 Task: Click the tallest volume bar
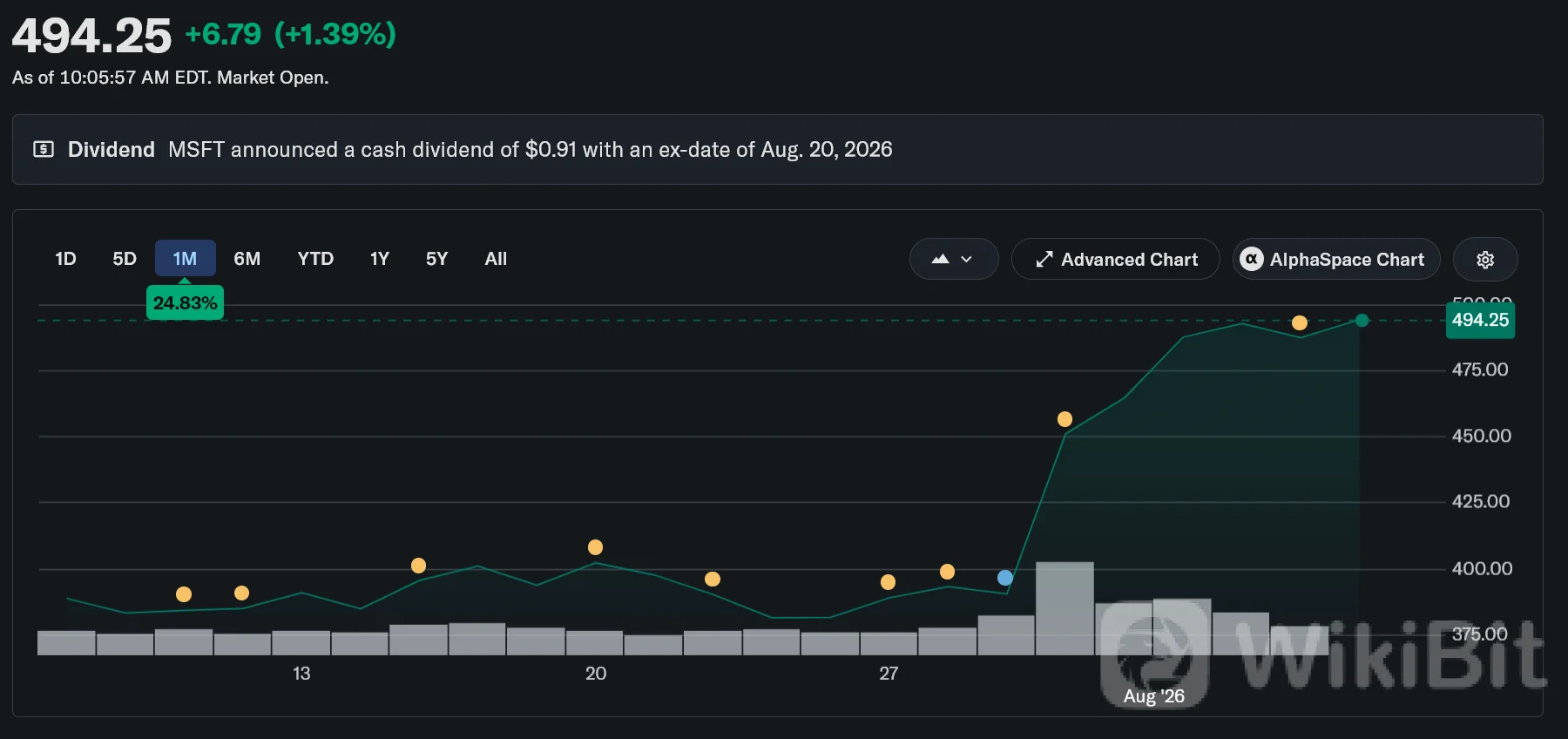click(x=1064, y=608)
